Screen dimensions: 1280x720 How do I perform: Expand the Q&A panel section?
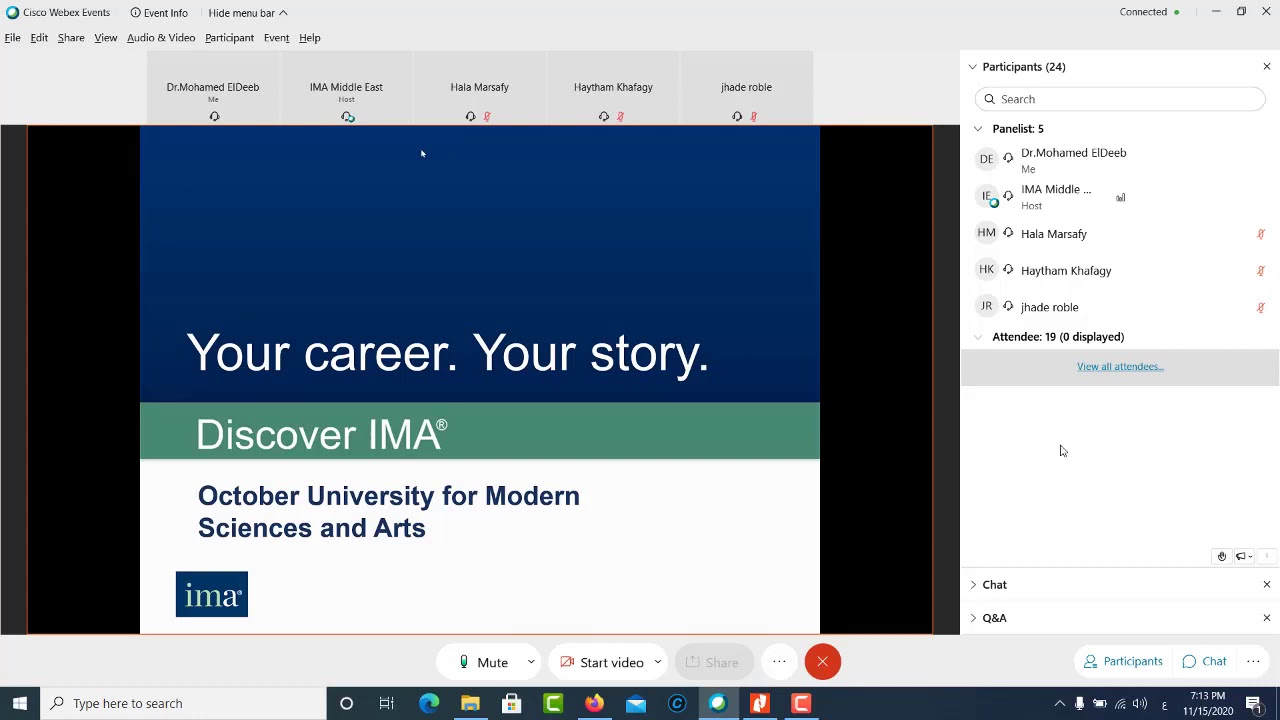tap(973, 618)
